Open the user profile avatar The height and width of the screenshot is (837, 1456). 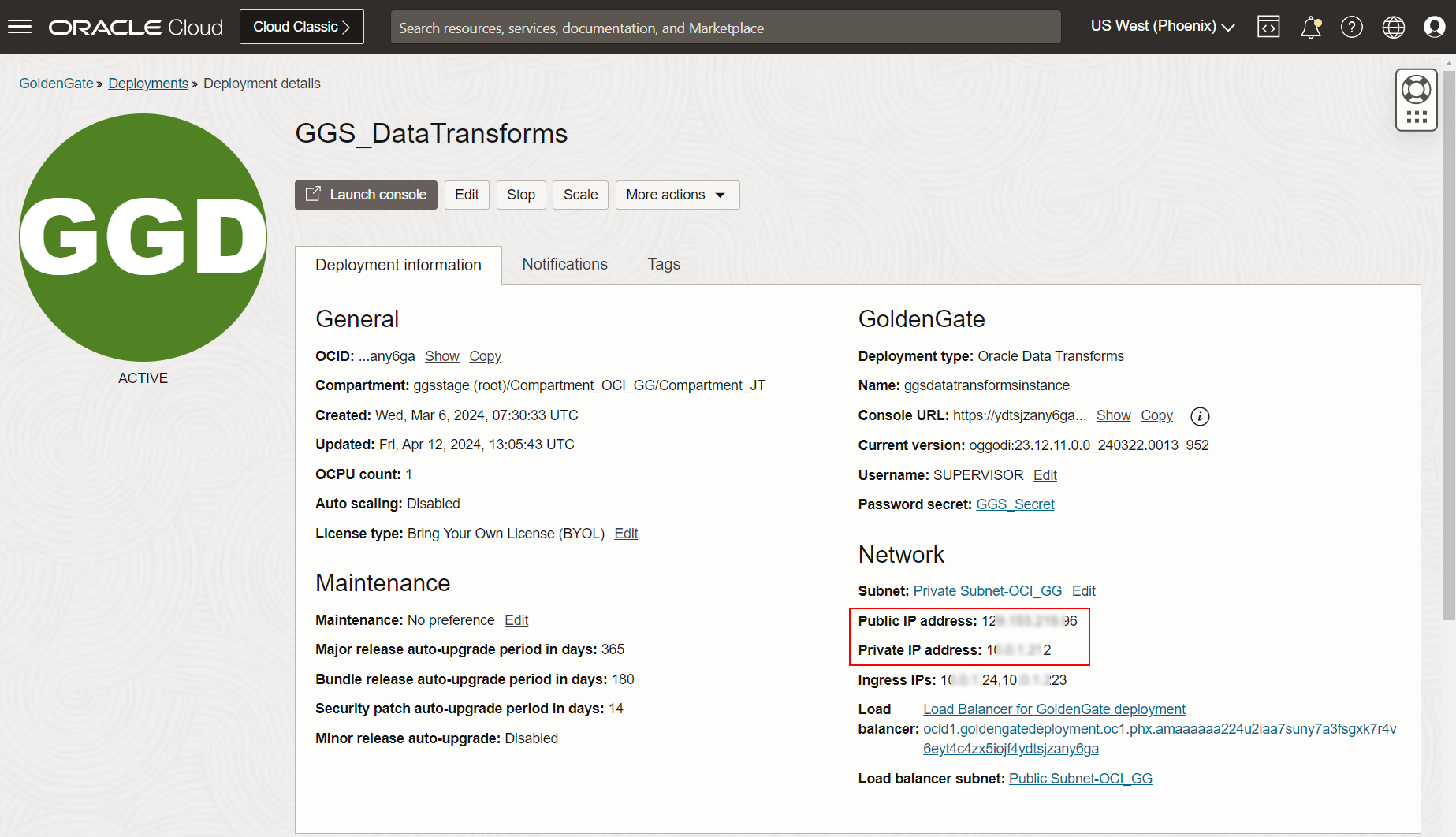tap(1434, 27)
